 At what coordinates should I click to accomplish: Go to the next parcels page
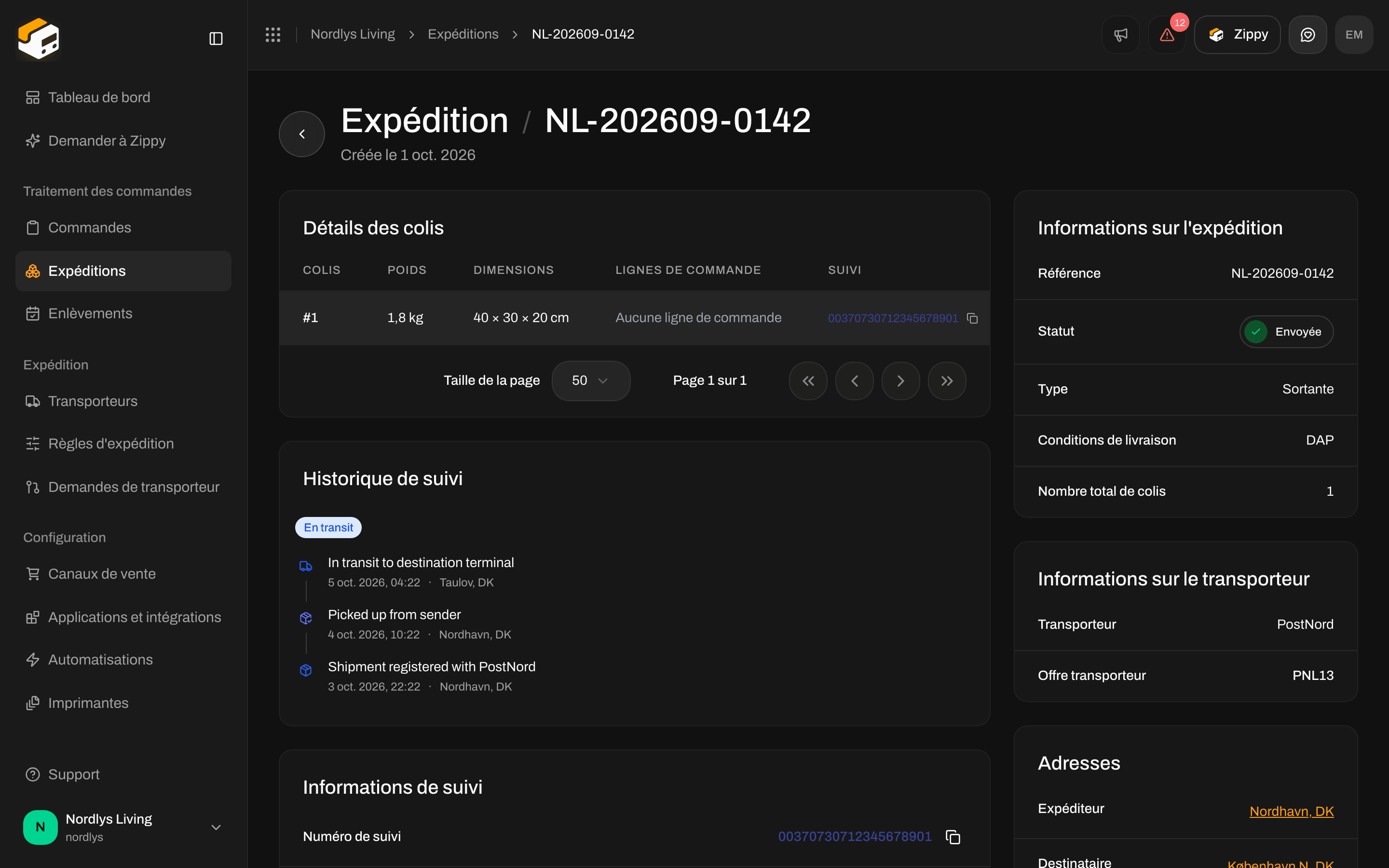tap(900, 380)
